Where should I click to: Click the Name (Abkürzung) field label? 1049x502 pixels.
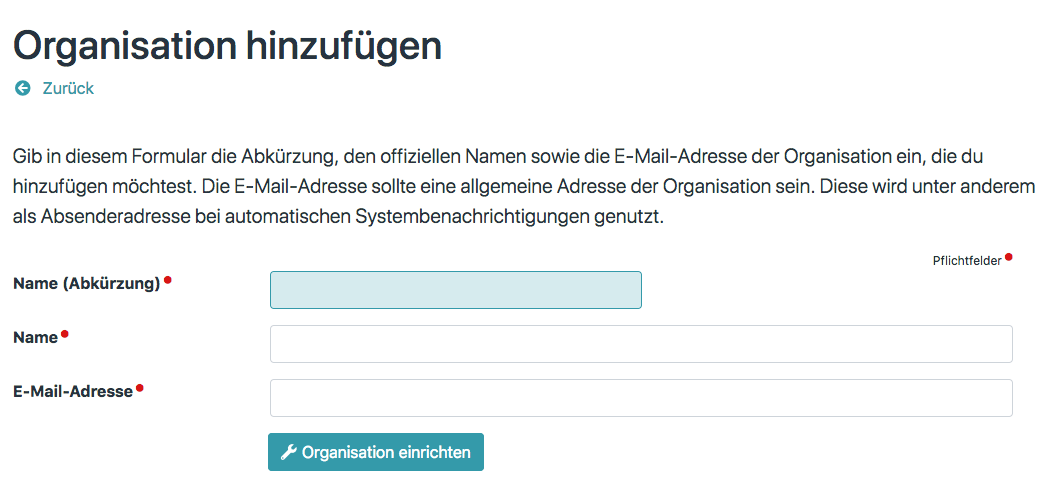coord(87,284)
